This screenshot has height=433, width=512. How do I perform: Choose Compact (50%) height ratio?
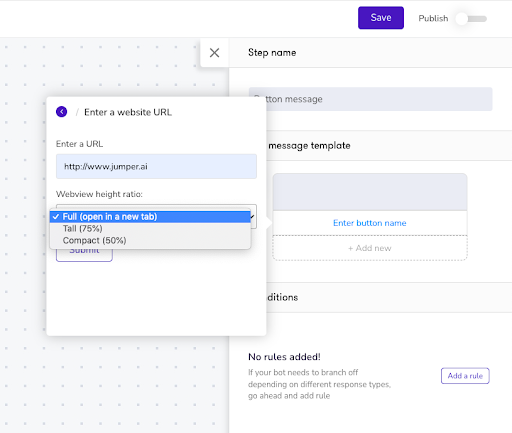(150, 241)
